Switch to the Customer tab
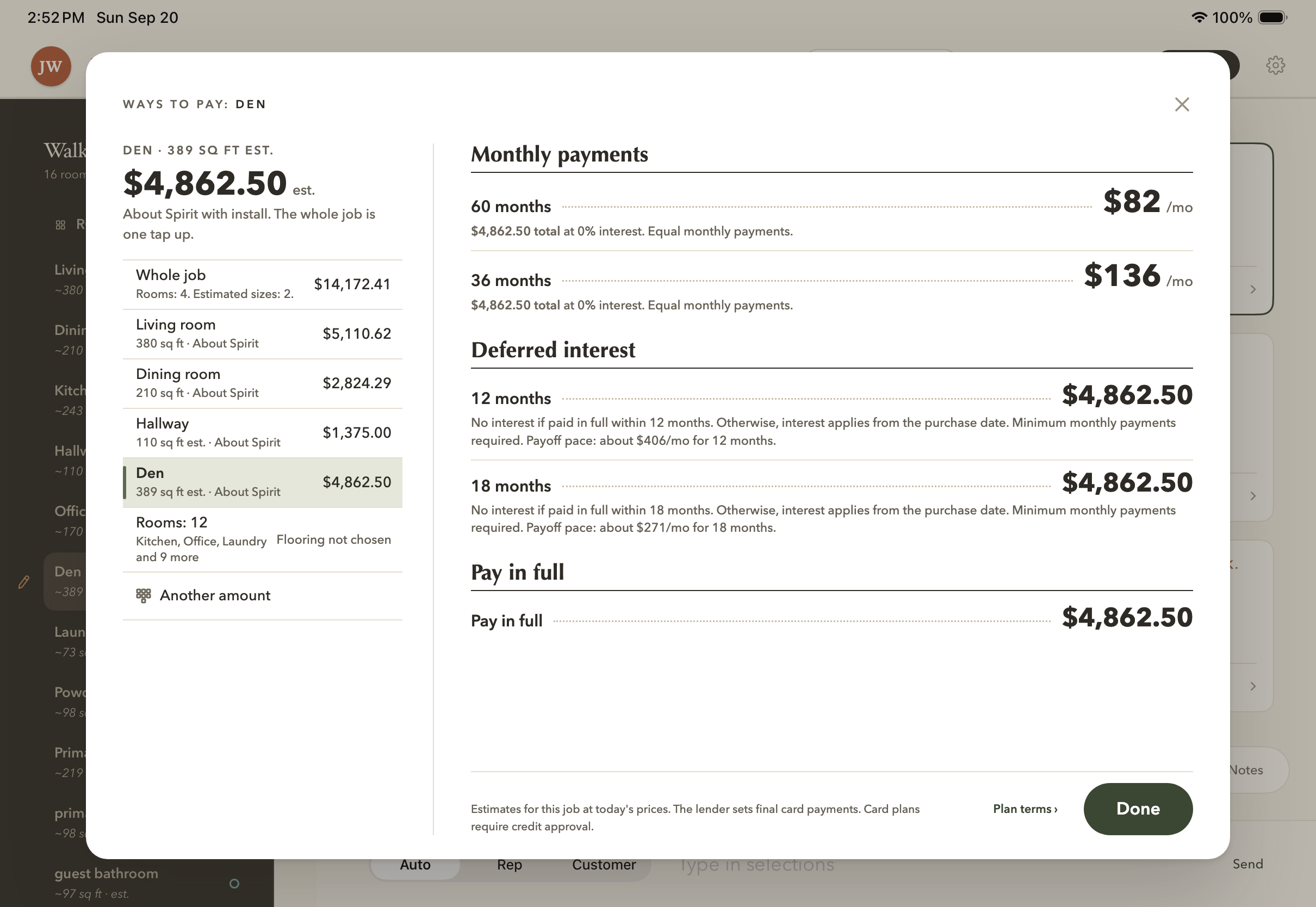This screenshot has height=907, width=1316. (604, 865)
